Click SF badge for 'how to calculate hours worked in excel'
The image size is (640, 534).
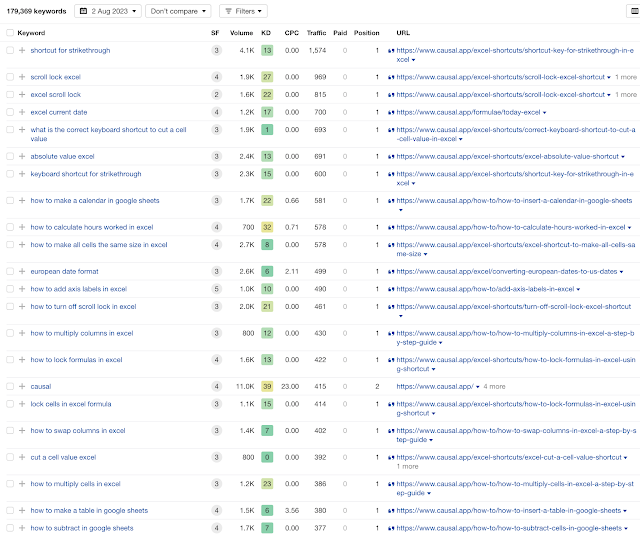[216, 227]
